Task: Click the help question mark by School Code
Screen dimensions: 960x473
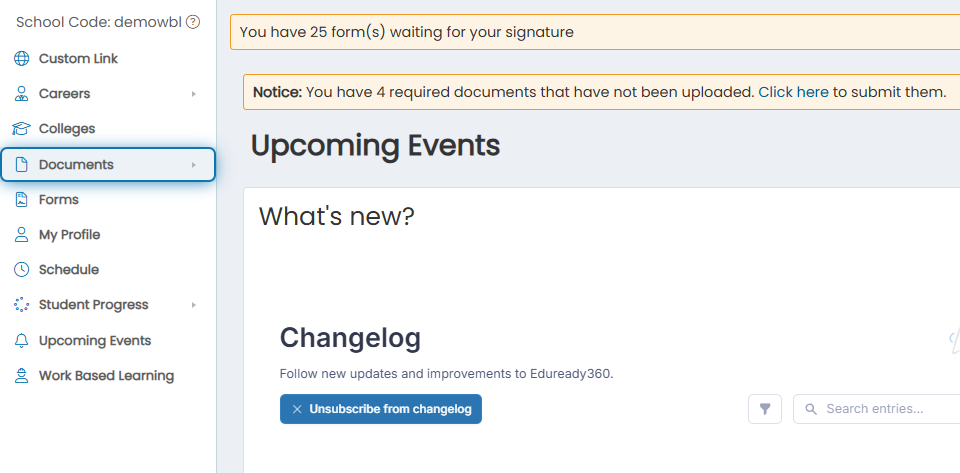Action: pos(193,23)
